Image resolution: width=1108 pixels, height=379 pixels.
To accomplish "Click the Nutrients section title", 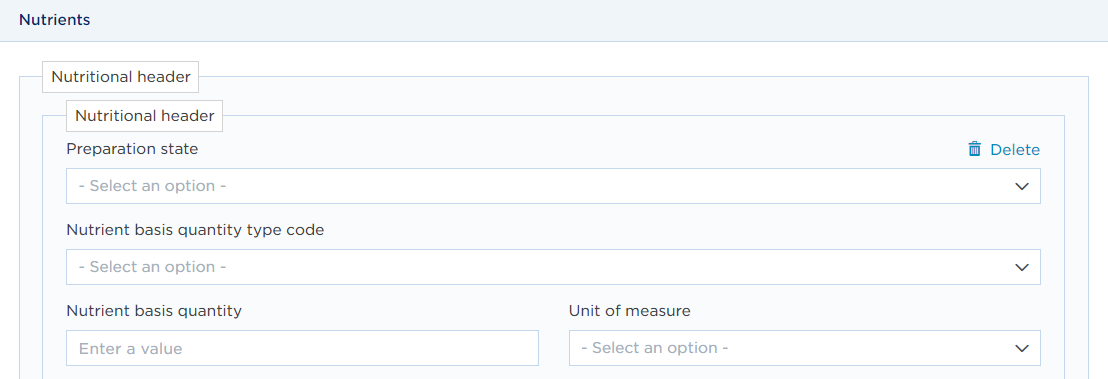I will click(54, 20).
